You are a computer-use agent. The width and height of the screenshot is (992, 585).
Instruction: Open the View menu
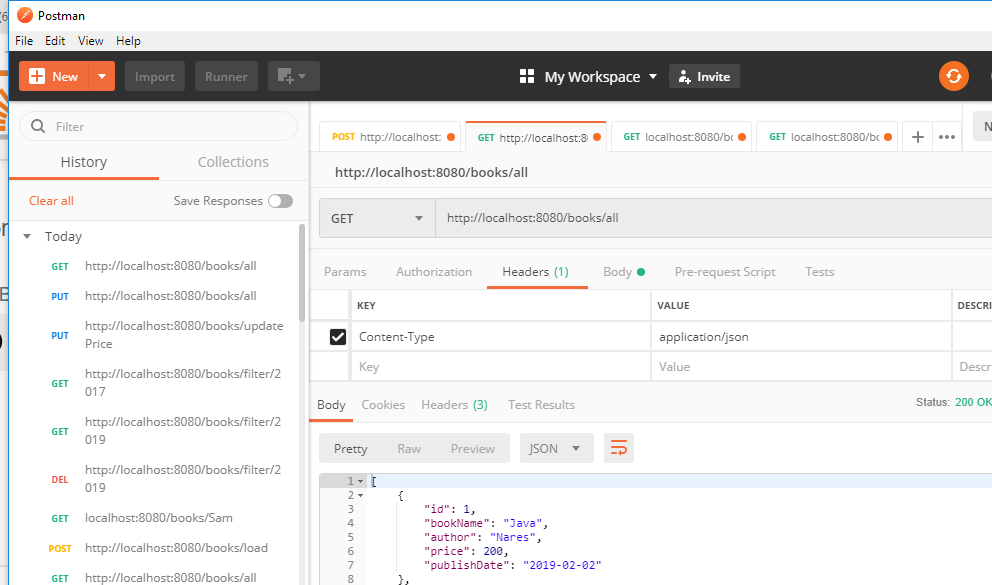tap(90, 41)
